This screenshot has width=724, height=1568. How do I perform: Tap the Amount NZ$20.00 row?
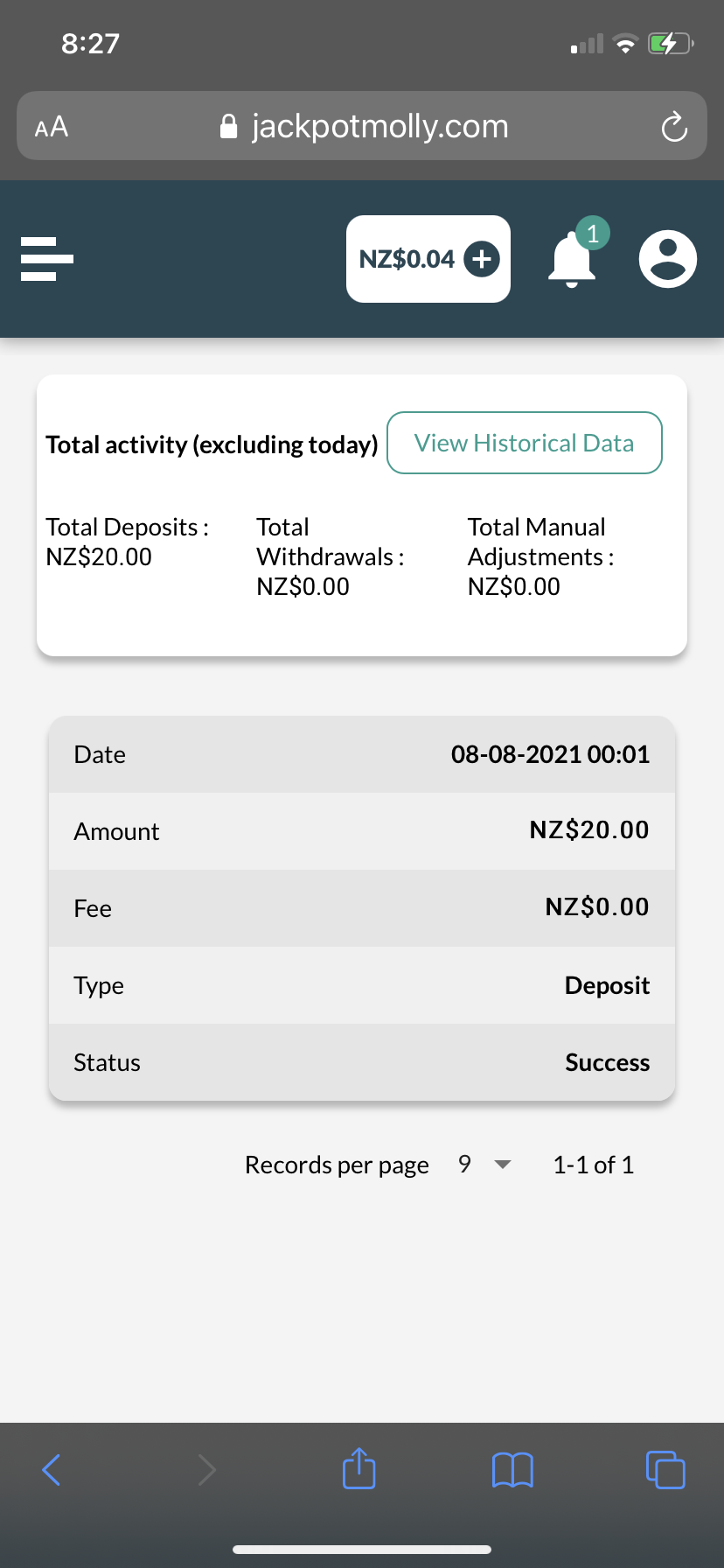click(x=362, y=831)
